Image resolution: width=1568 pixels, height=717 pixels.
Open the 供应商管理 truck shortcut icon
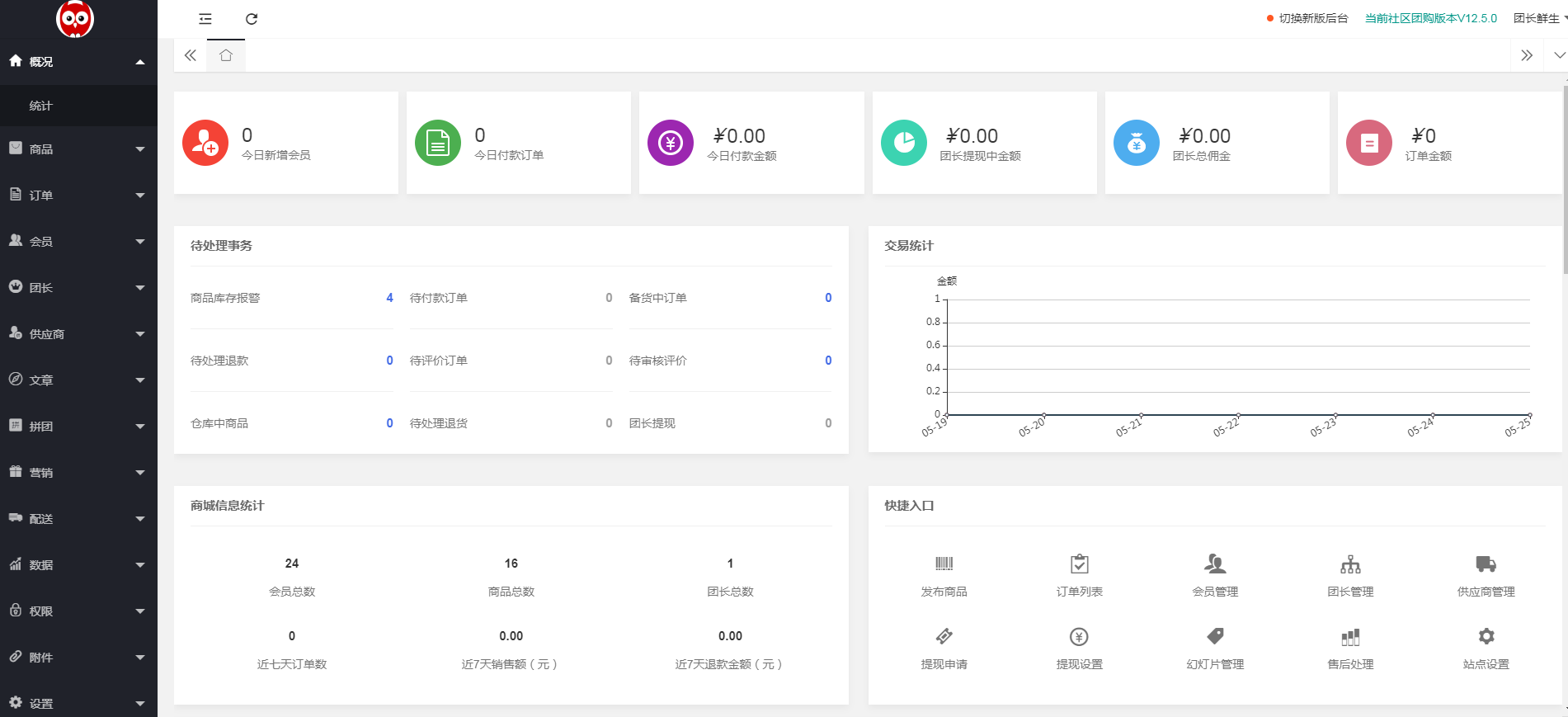tap(1486, 564)
